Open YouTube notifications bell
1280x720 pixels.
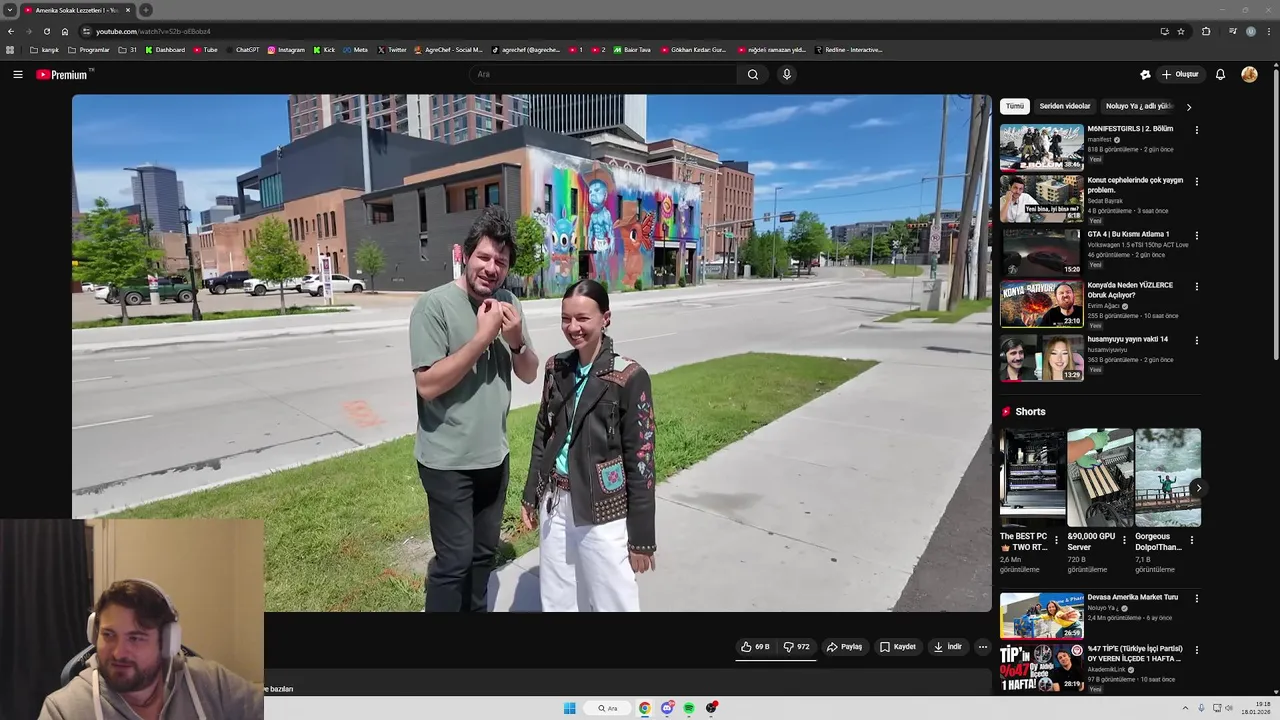click(x=1220, y=74)
